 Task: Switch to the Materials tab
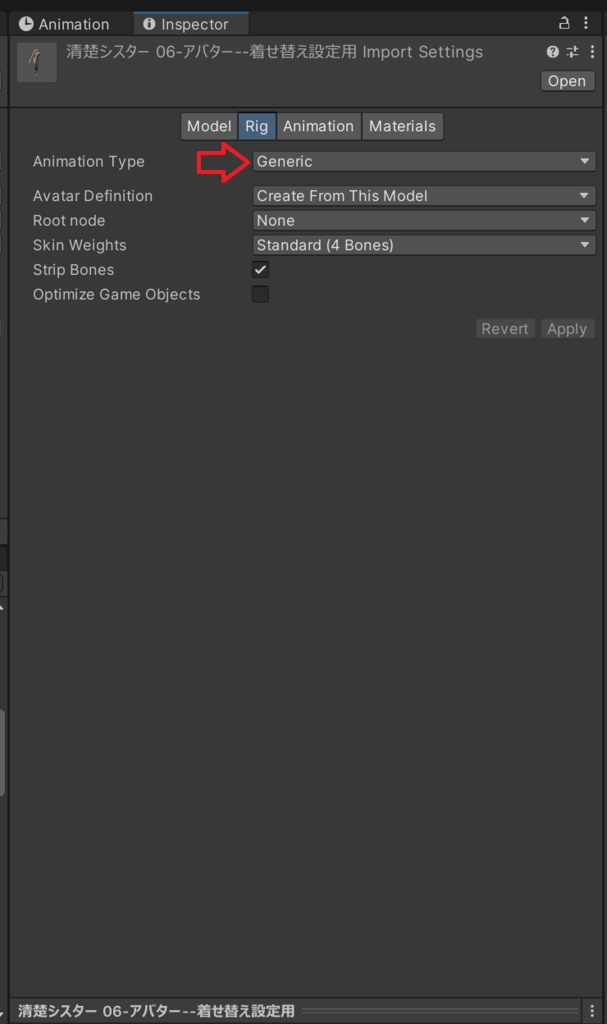[x=402, y=126]
